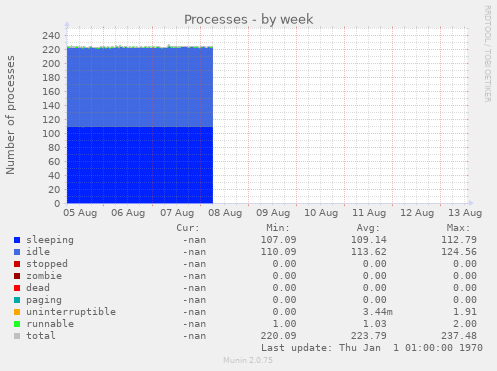
Task: Click the zombie legend color swatch
Action: [x=17, y=276]
